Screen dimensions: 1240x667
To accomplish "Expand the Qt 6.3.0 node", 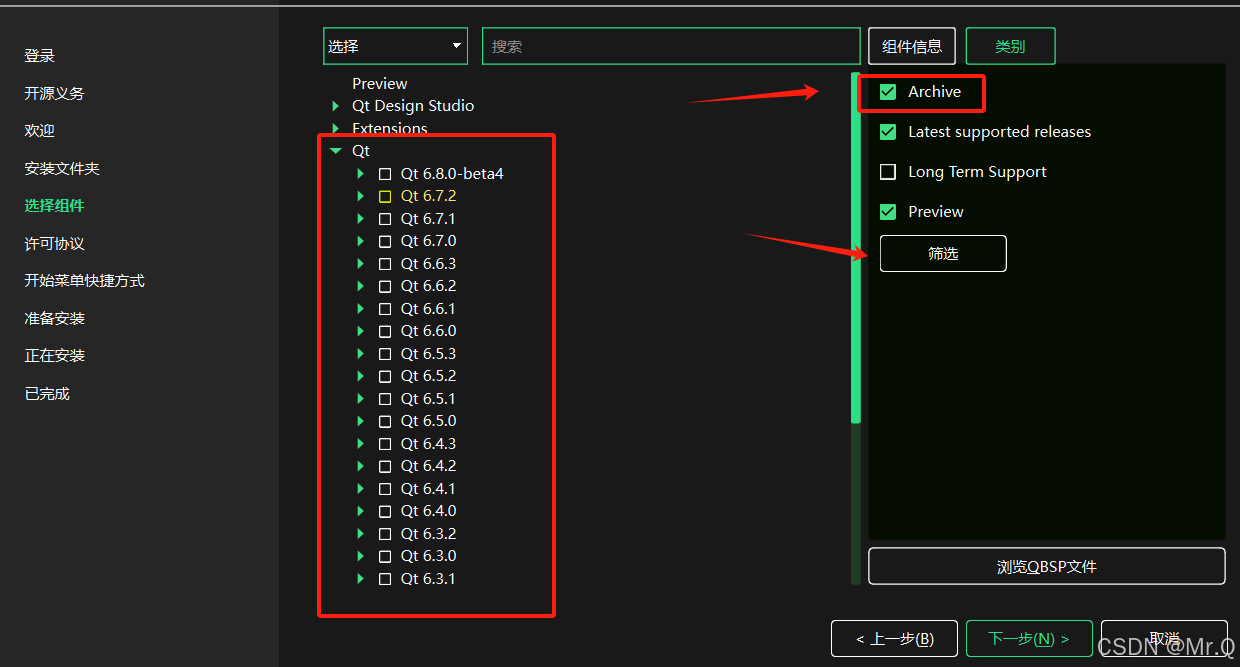I will point(361,556).
